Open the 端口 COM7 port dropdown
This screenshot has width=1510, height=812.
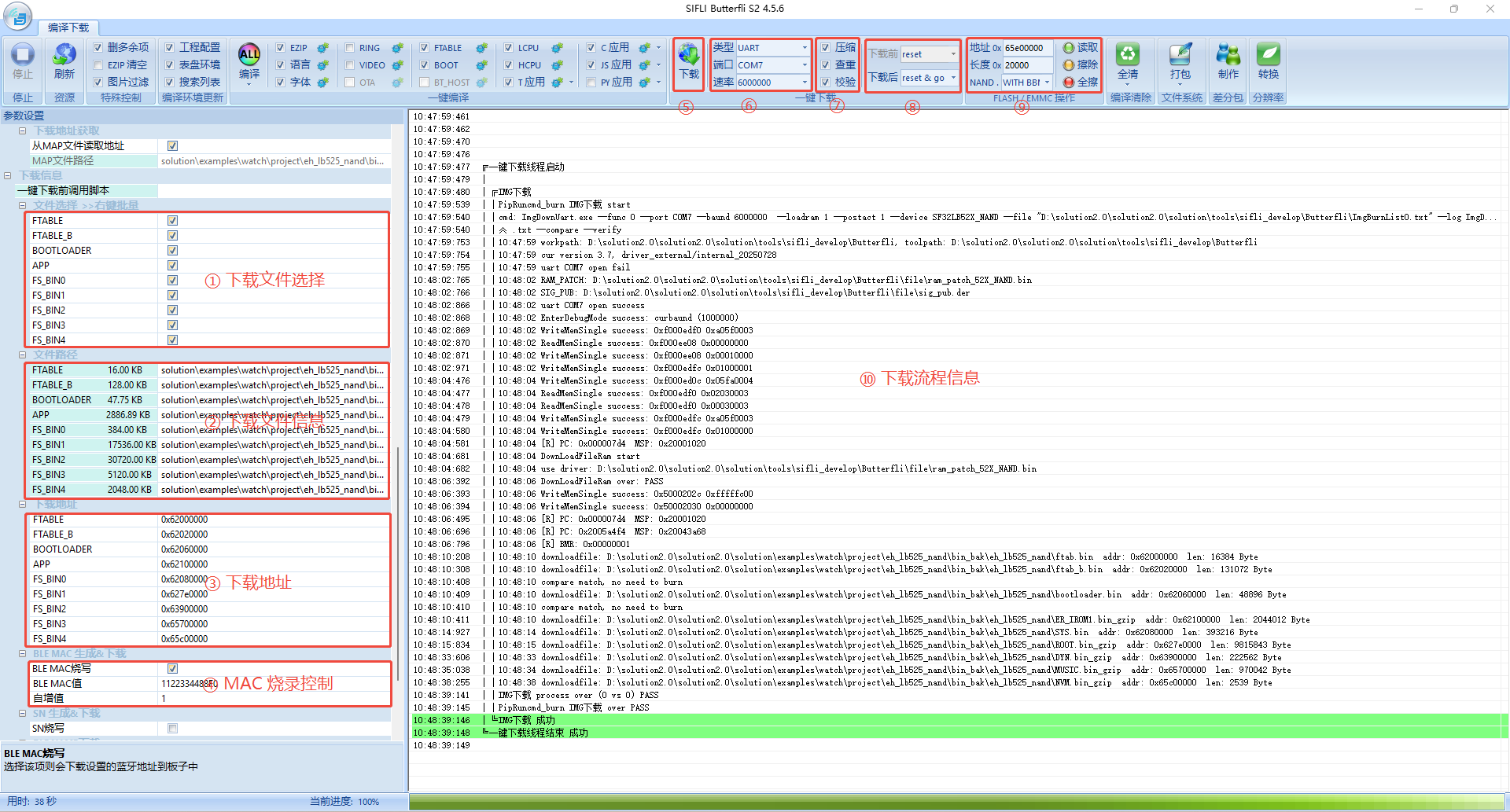tap(804, 65)
